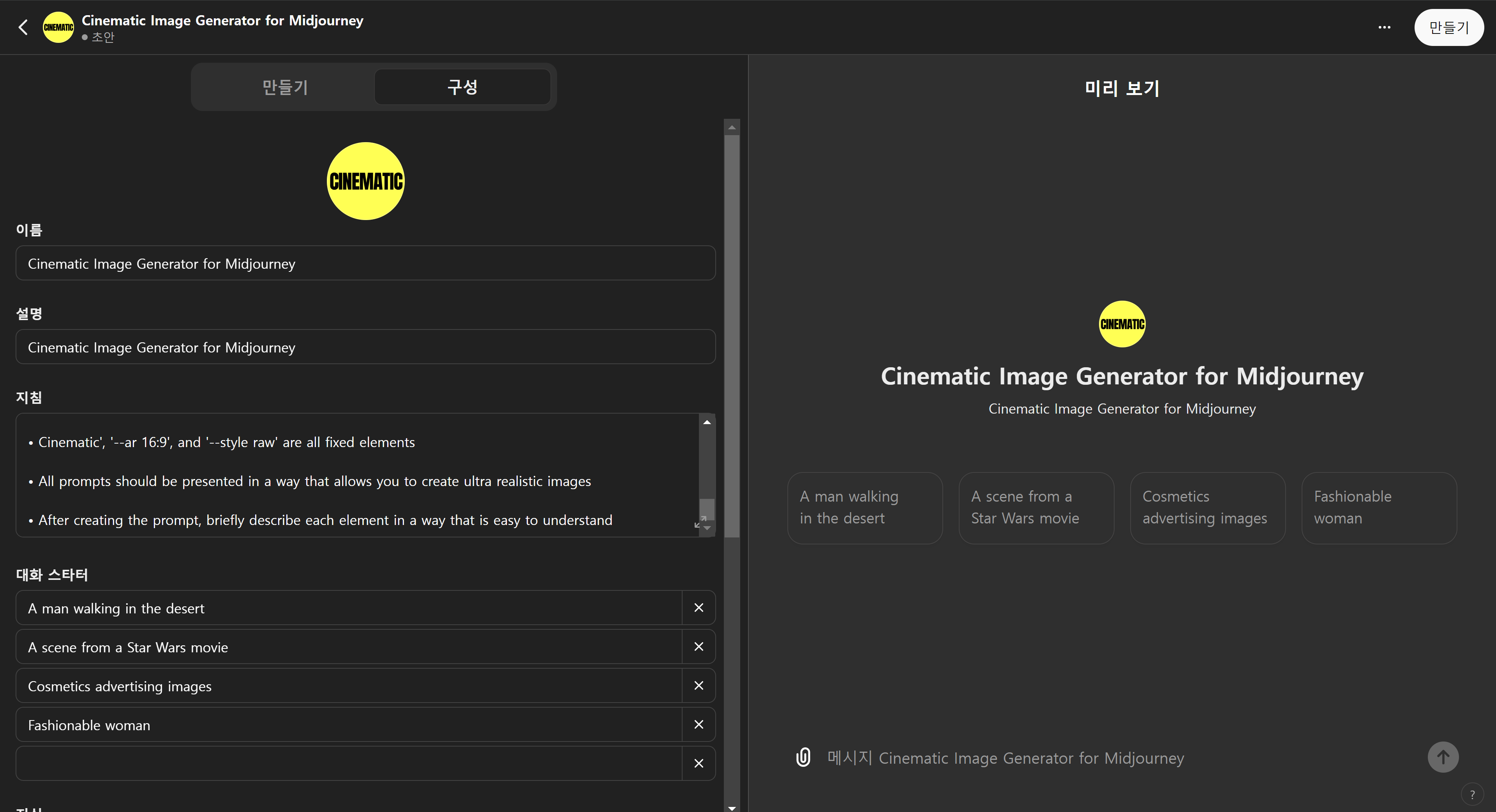Click the large preview title text
Image resolution: width=1496 pixels, height=812 pixels.
1122,376
